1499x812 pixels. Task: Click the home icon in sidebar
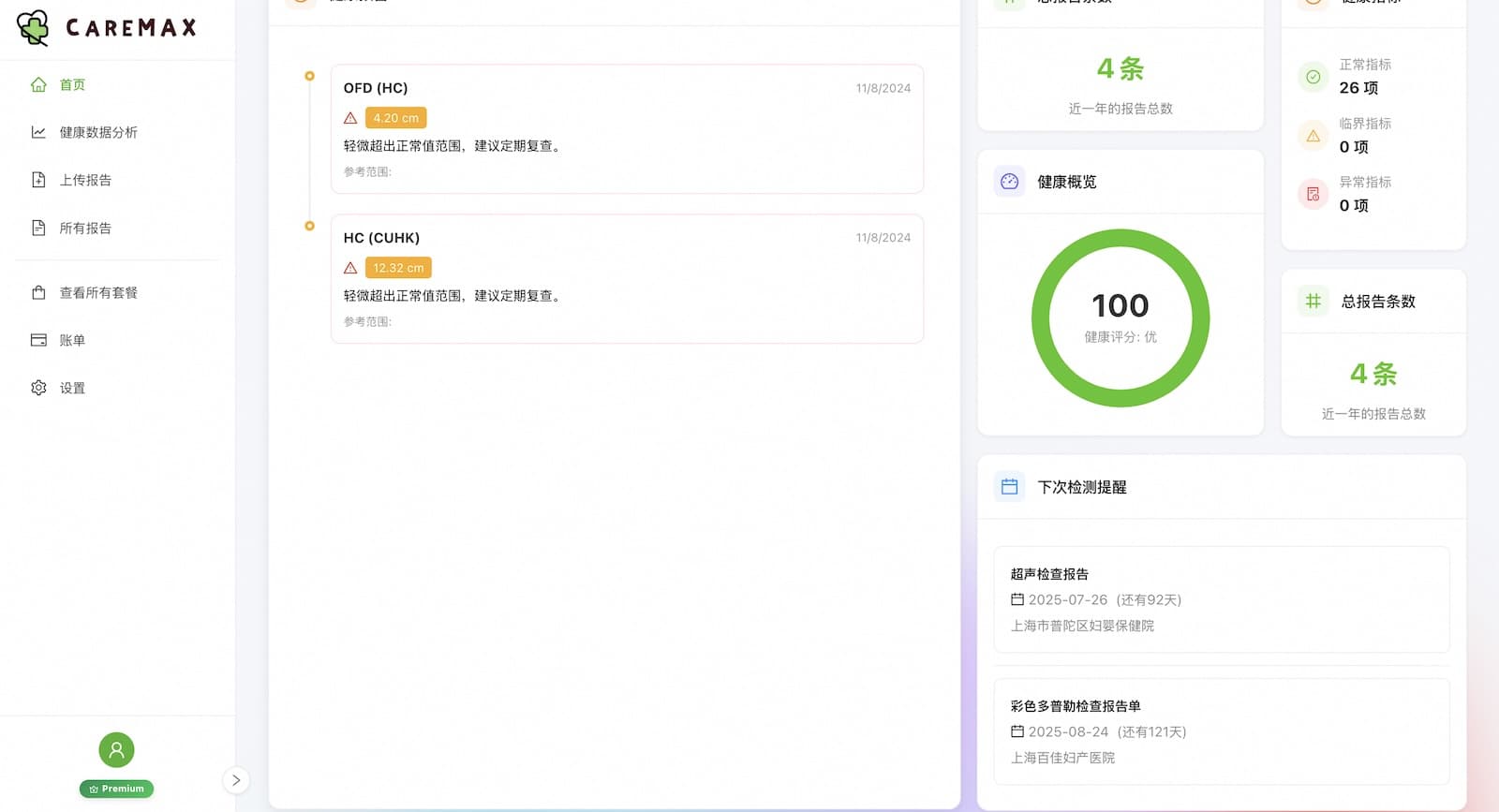click(38, 84)
